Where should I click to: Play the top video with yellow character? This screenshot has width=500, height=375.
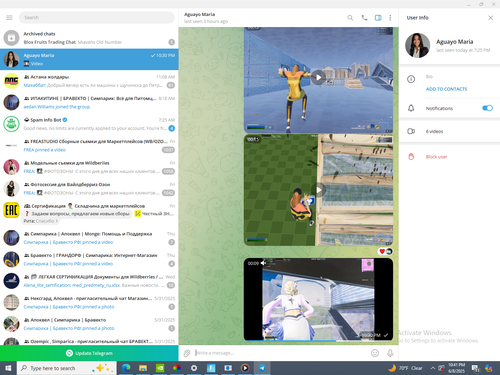(318, 77)
